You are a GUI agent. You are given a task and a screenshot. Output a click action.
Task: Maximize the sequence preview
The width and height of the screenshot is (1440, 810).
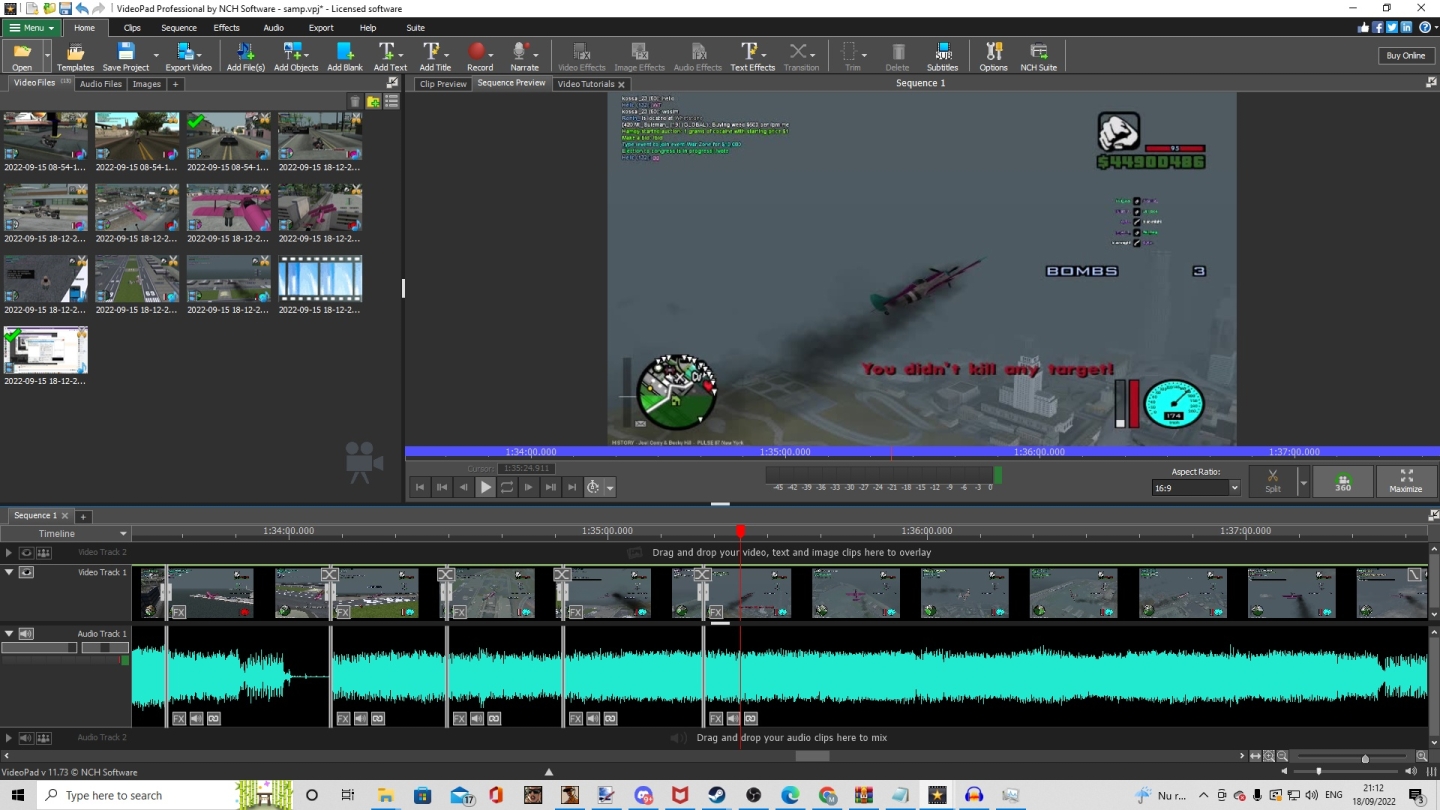pyautogui.click(x=1405, y=481)
